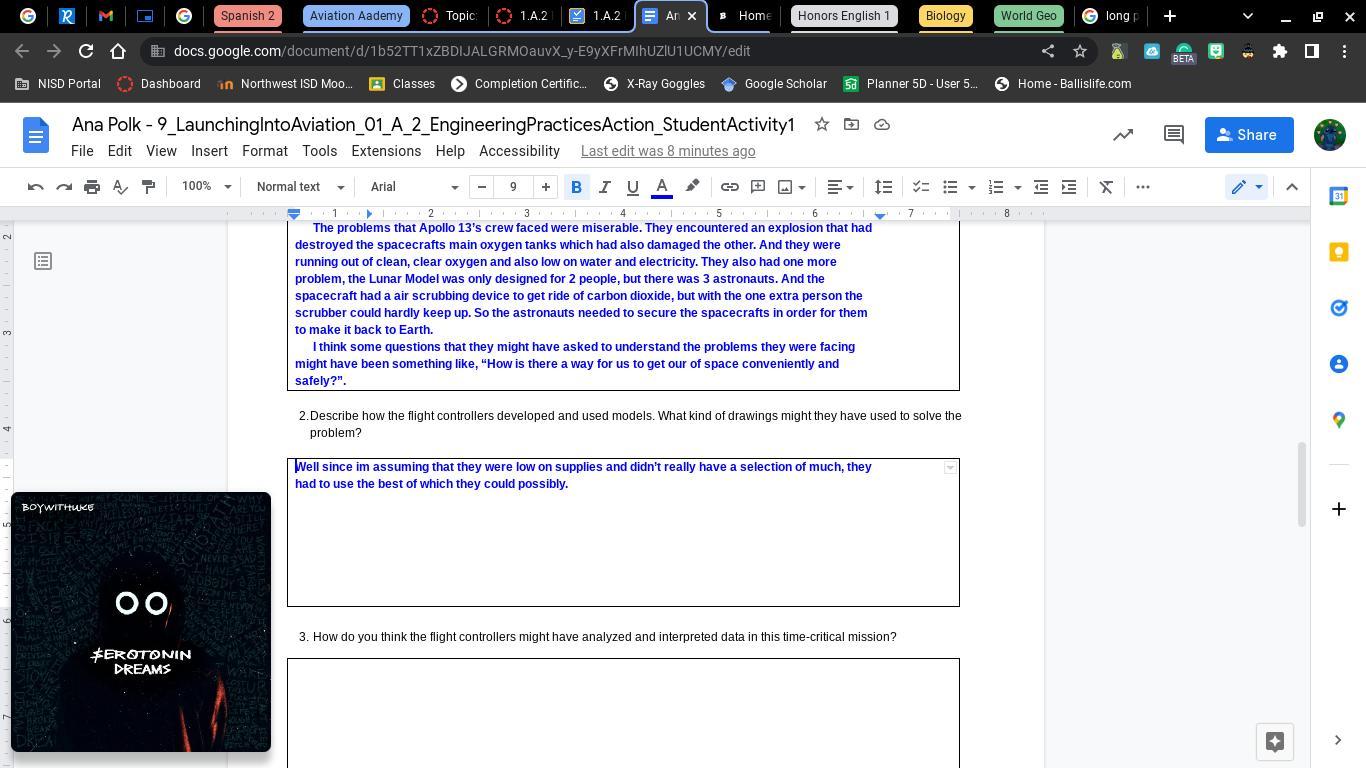Hide the menus with the up chevron
The width and height of the screenshot is (1366, 768).
(x=1291, y=187)
